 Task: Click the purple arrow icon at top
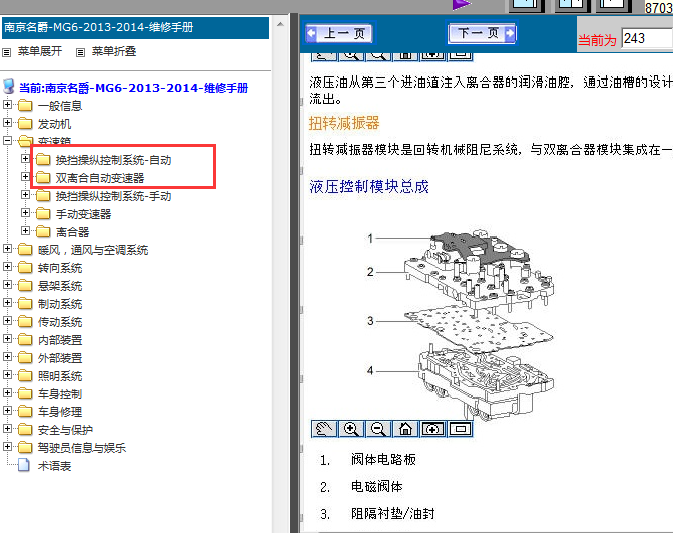[462, 5]
